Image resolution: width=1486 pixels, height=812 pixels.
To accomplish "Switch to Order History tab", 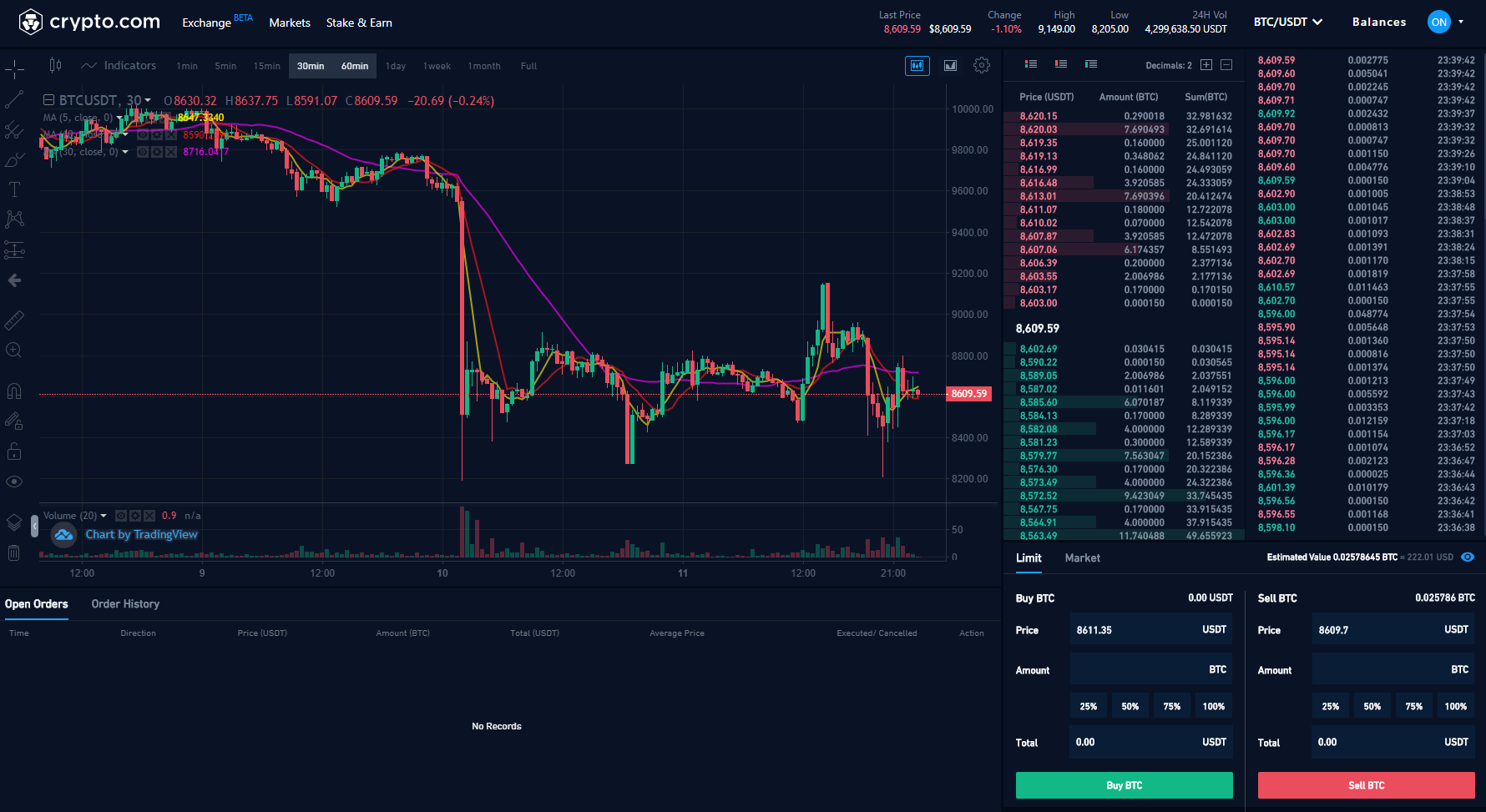I will coord(125,604).
